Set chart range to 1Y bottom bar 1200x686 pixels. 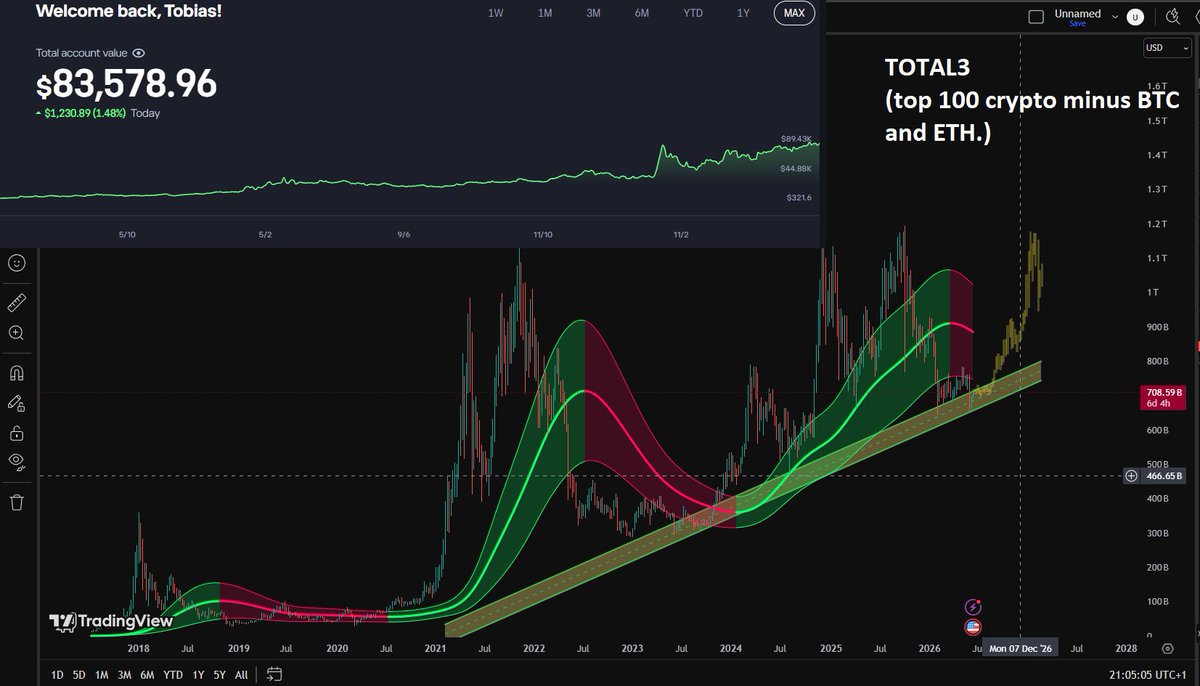tap(198, 674)
